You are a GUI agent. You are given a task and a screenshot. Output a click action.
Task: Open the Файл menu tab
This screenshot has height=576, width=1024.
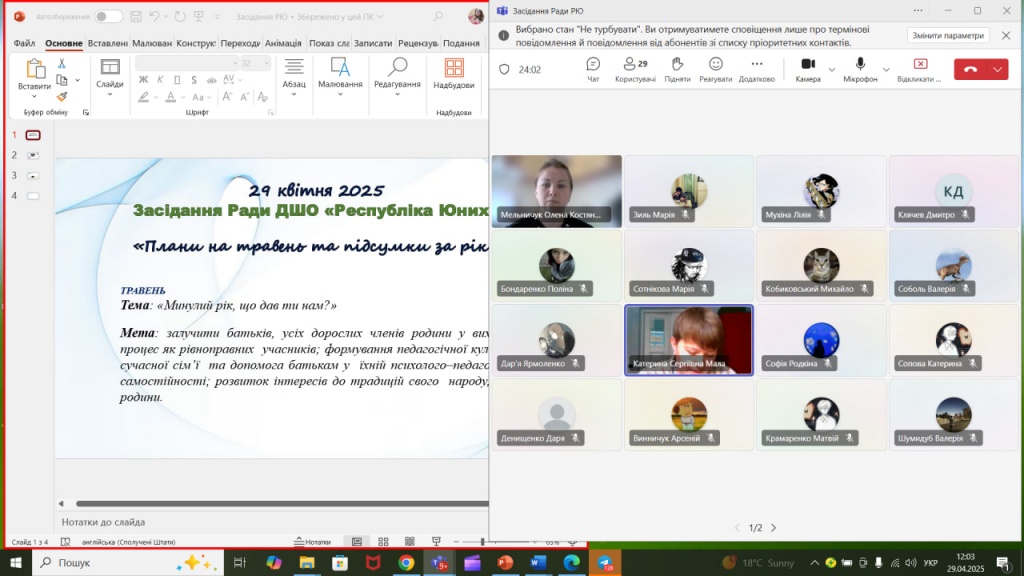point(25,43)
